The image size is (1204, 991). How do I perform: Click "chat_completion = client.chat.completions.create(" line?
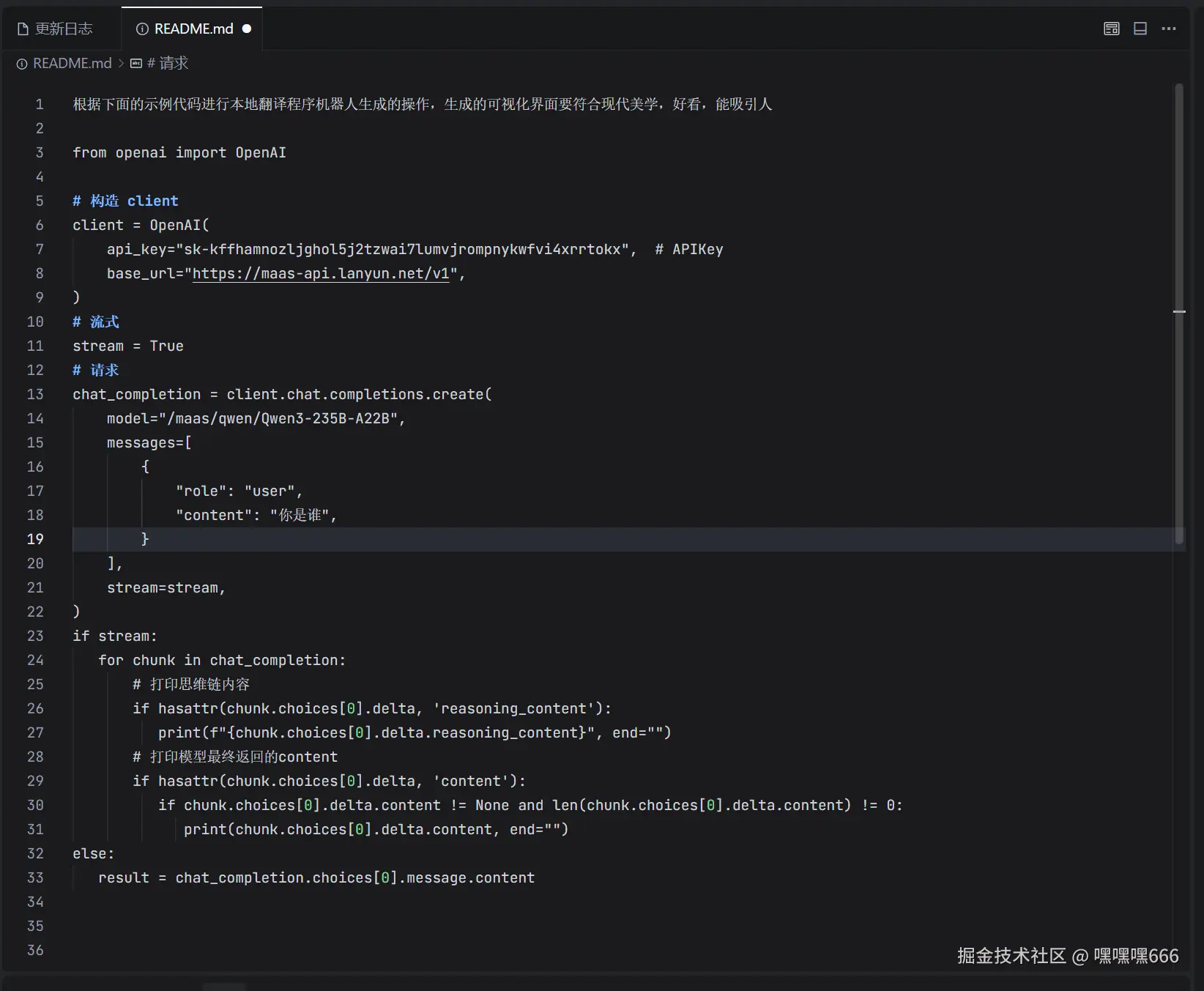tap(282, 394)
